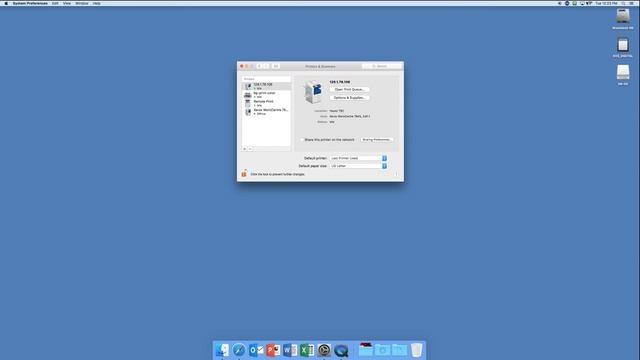Open the Apple menu
640x360 pixels.
[6, 3]
